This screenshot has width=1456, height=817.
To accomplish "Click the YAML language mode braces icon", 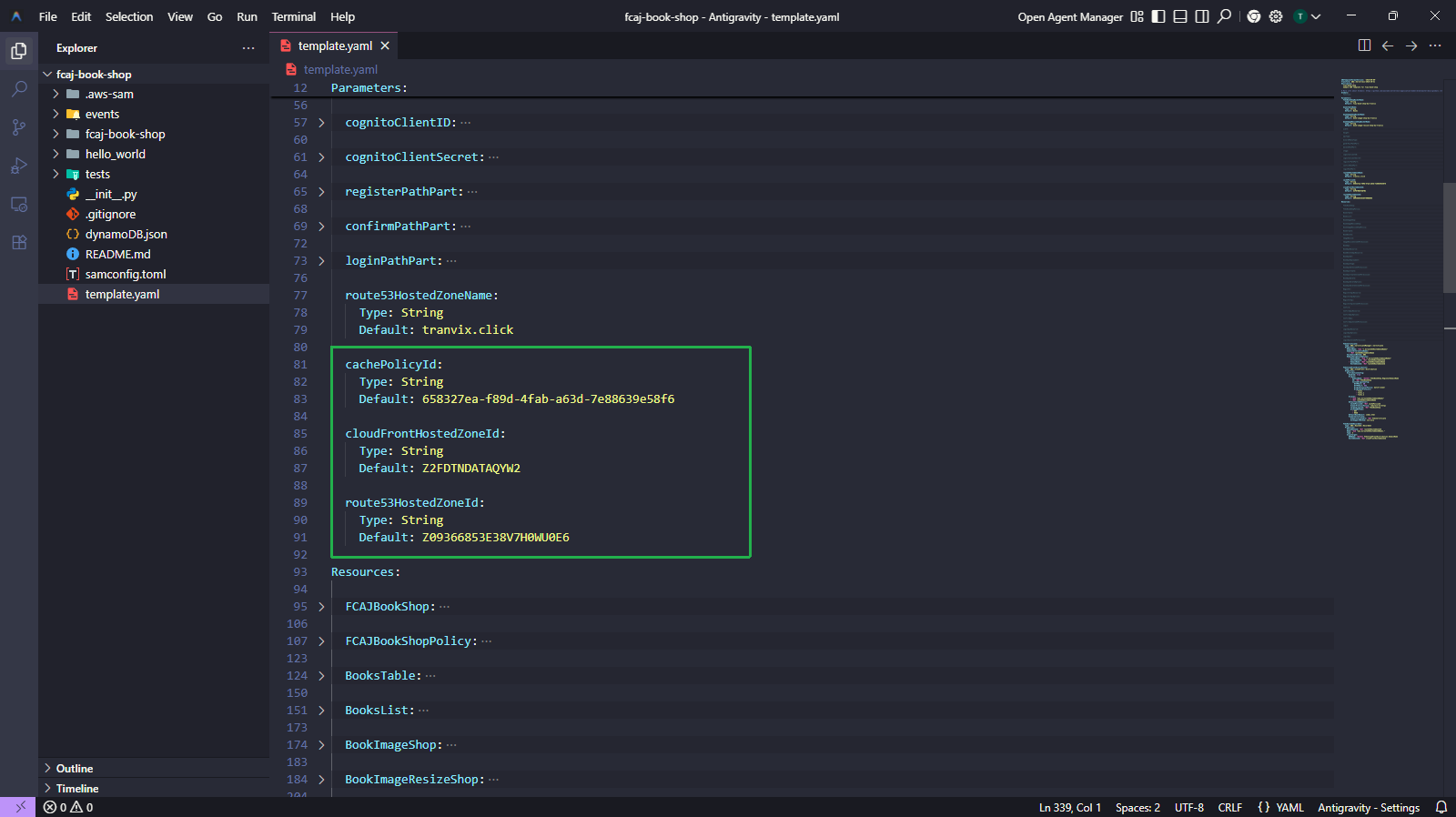I will coord(1263,807).
